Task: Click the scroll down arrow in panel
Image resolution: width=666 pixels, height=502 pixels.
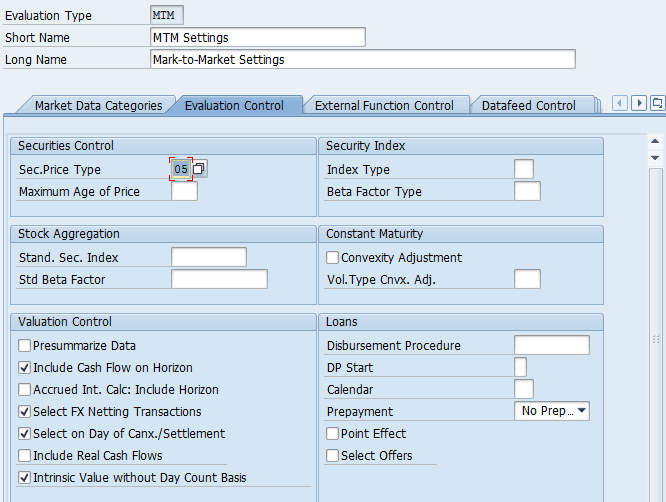Action: tap(656, 158)
